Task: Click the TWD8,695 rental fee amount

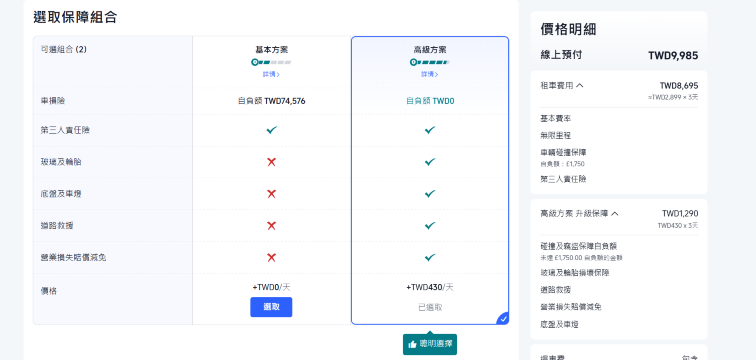Action: (679, 86)
